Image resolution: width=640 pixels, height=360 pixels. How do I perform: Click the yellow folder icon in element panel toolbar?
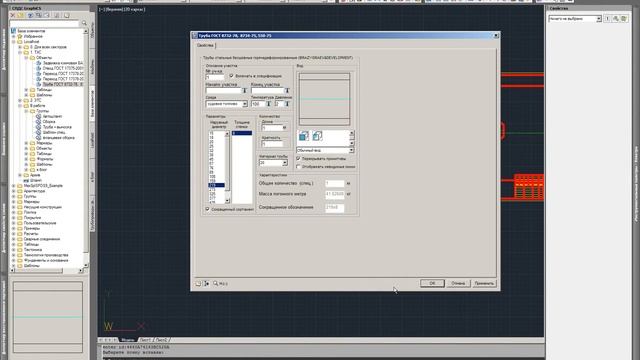click(21, 16)
